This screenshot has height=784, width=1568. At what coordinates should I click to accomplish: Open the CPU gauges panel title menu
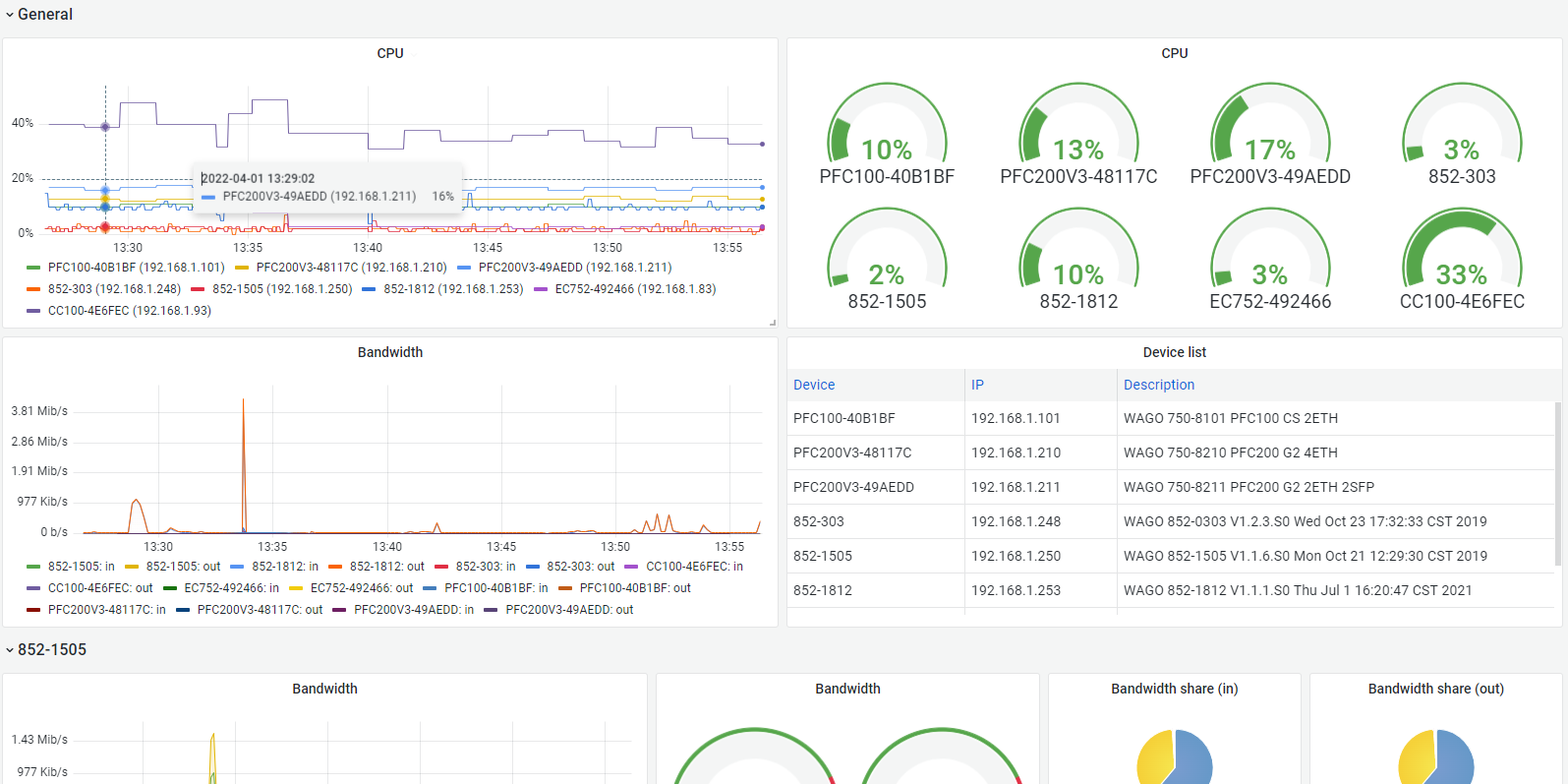(1175, 53)
